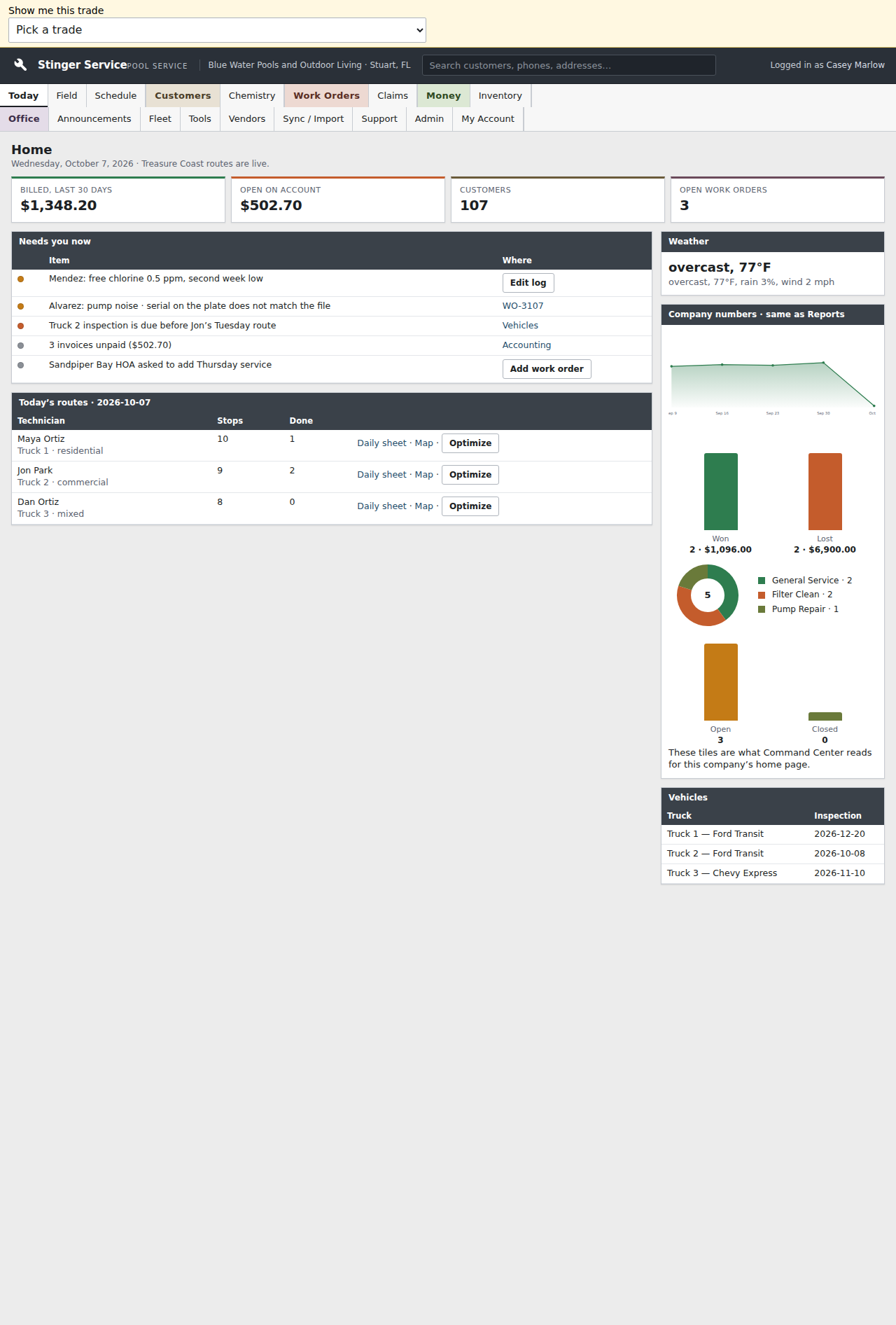The width and height of the screenshot is (896, 1325).
Task: Open the My Account subtab
Action: coord(488,119)
